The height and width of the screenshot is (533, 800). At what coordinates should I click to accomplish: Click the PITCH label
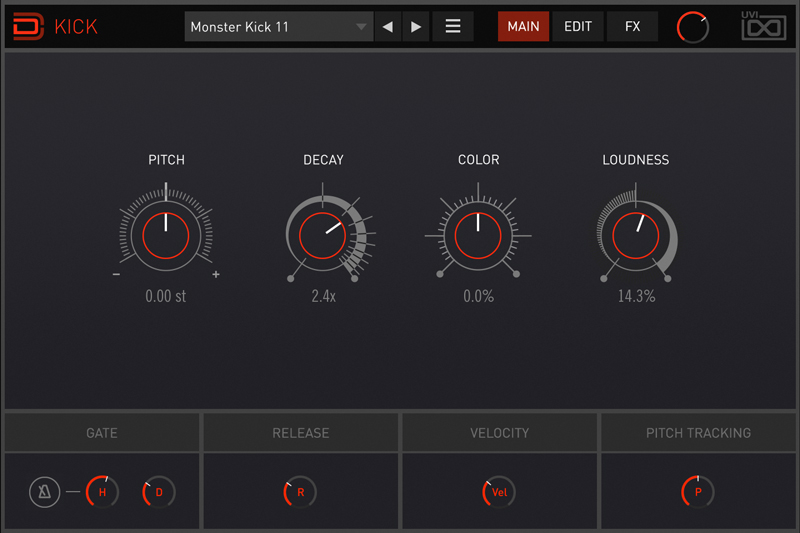166,160
